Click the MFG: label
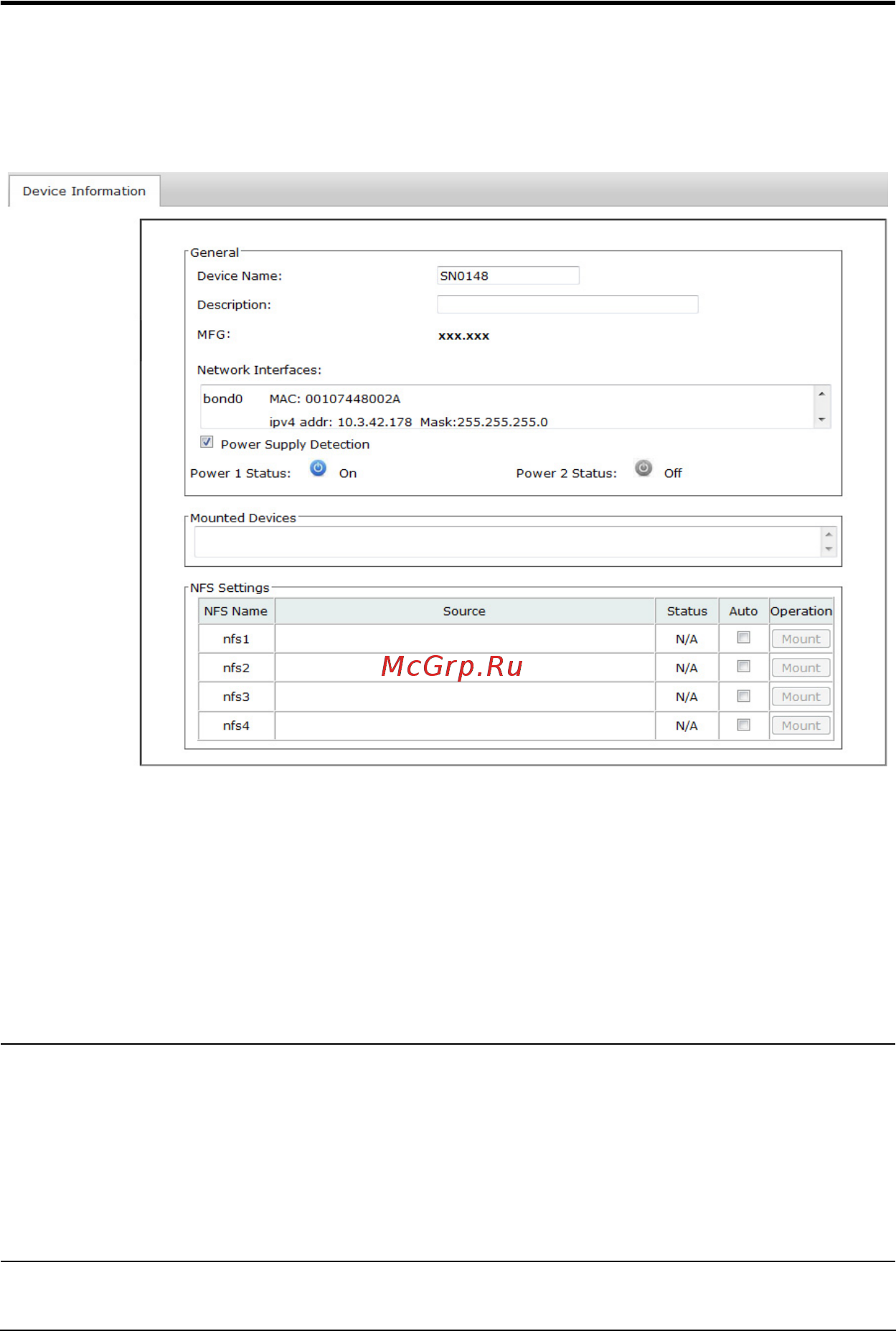 pyautogui.click(x=214, y=334)
